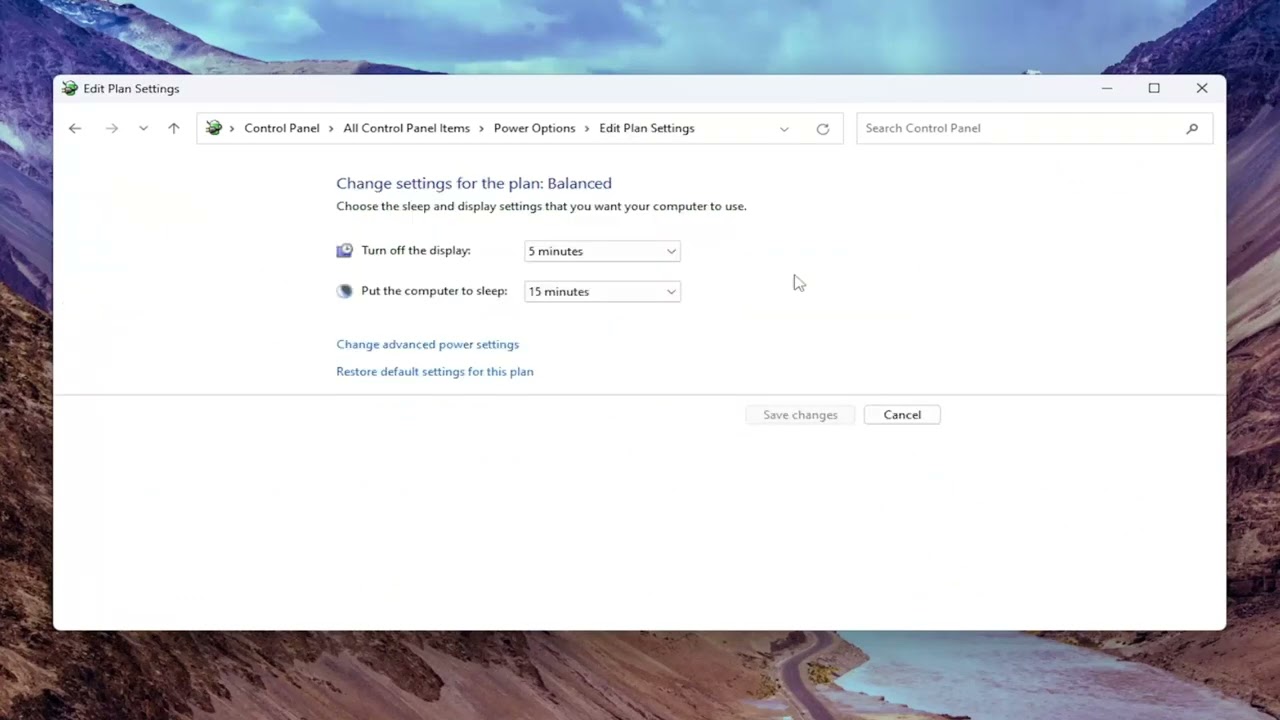
Task: Click the sleep moon icon
Action: pyautogui.click(x=345, y=291)
